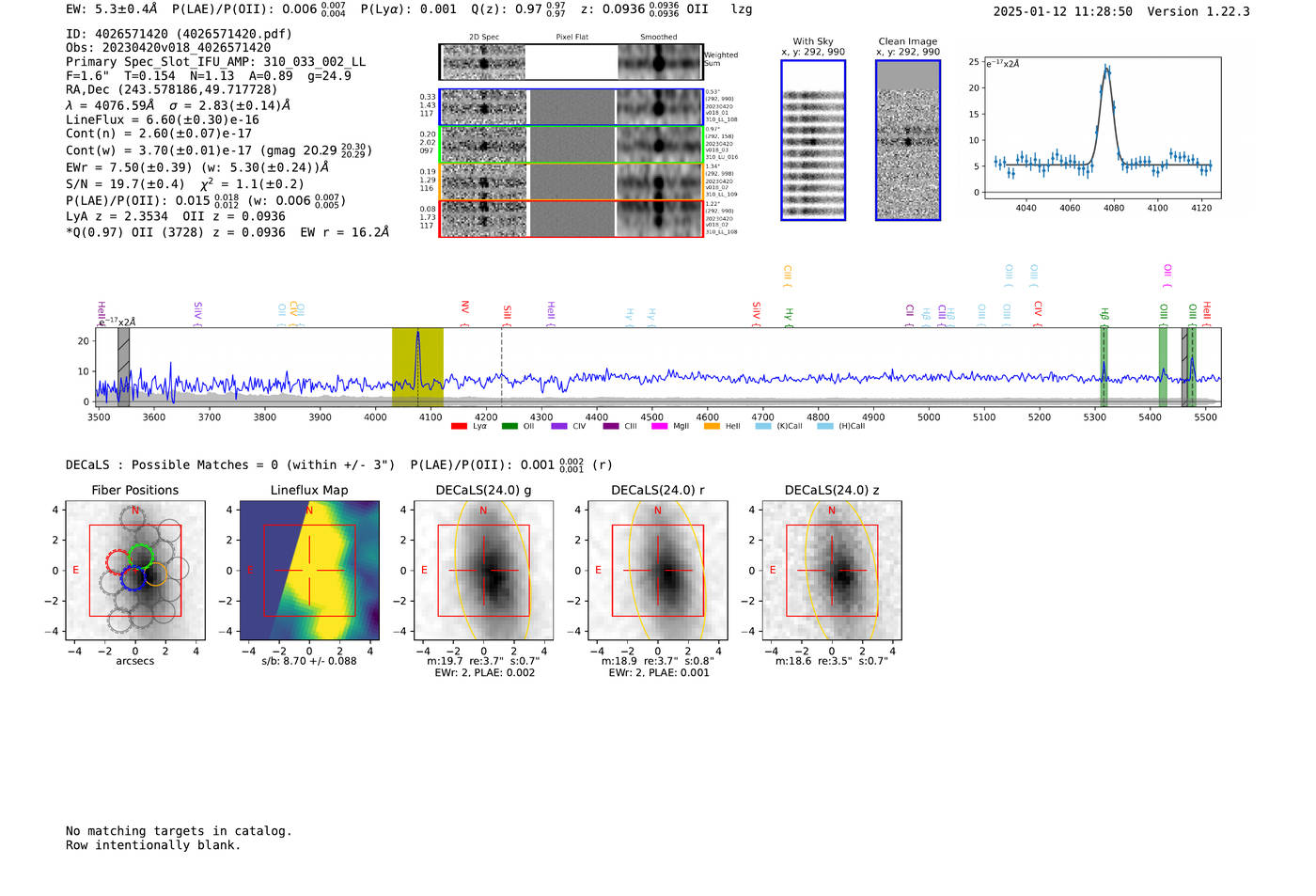This screenshot has height=896, width=1316.
Task: Click the HeII orange legend swatch
Action: [x=712, y=427]
